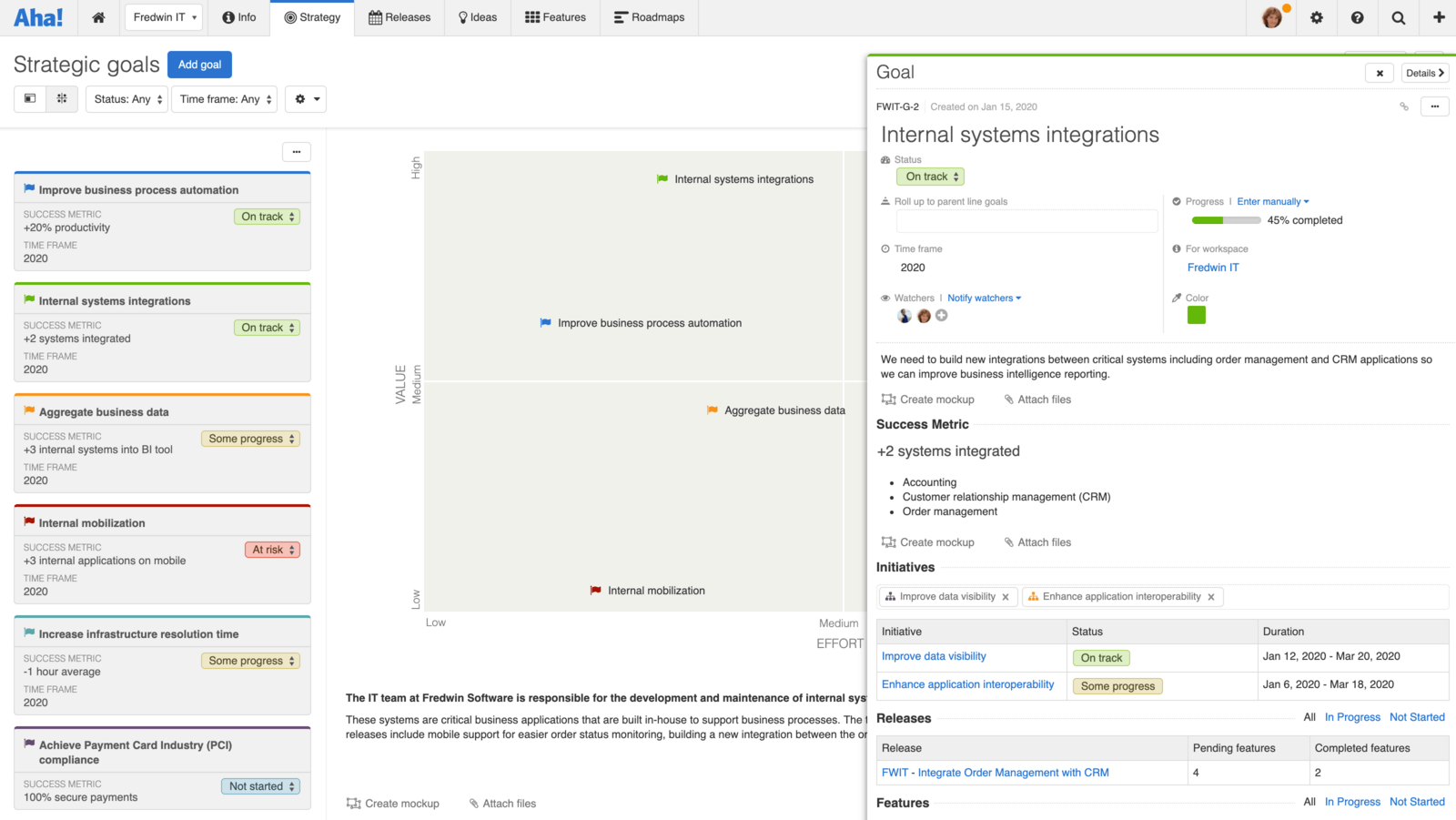Open Notify watchers dropdown
Image resolution: width=1456 pixels, height=820 pixels.
pyautogui.click(x=985, y=299)
